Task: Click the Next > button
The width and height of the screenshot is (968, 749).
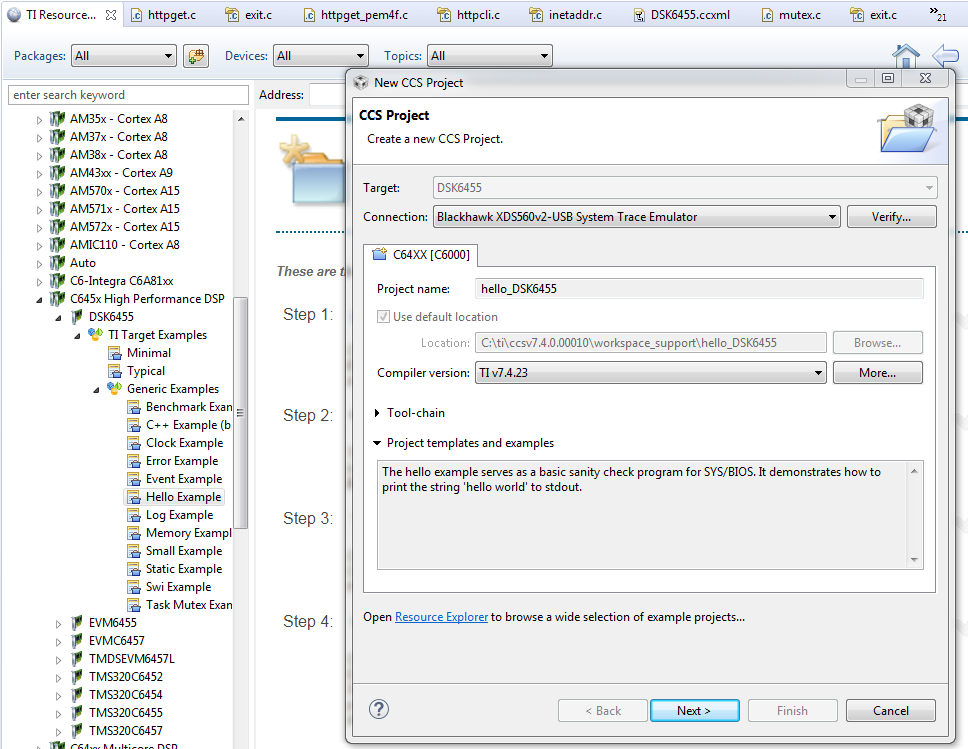Action: (695, 711)
